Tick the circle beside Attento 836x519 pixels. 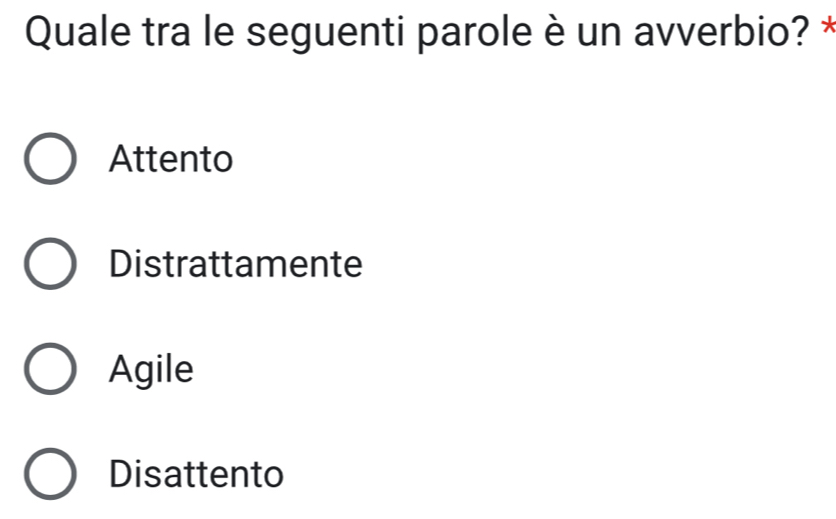click(49, 159)
